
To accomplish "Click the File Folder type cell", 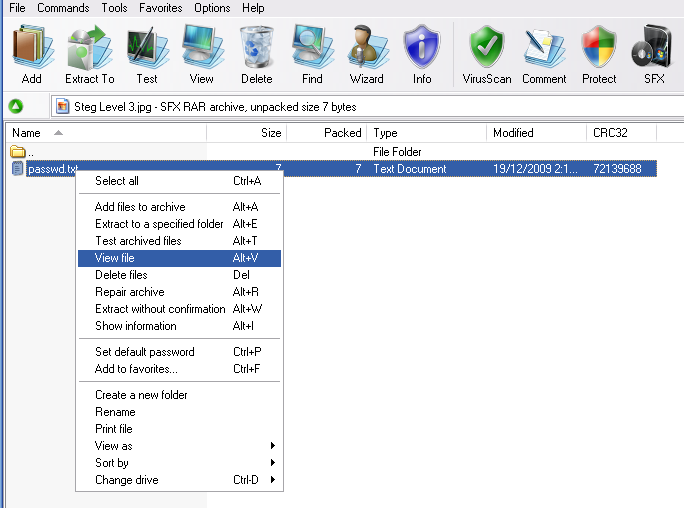I will pos(397,152).
